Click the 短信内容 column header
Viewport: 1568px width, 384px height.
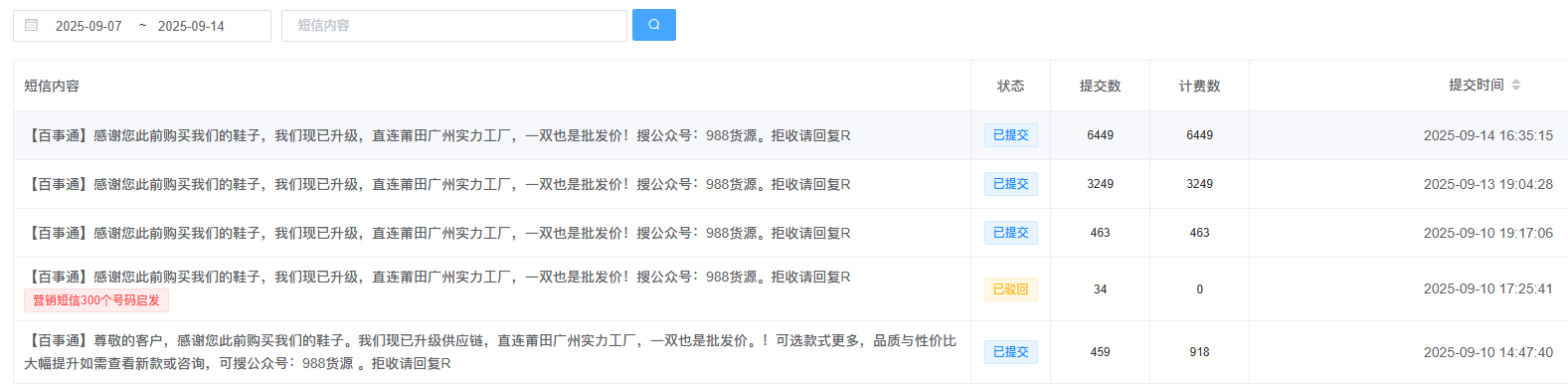pyautogui.click(x=52, y=87)
